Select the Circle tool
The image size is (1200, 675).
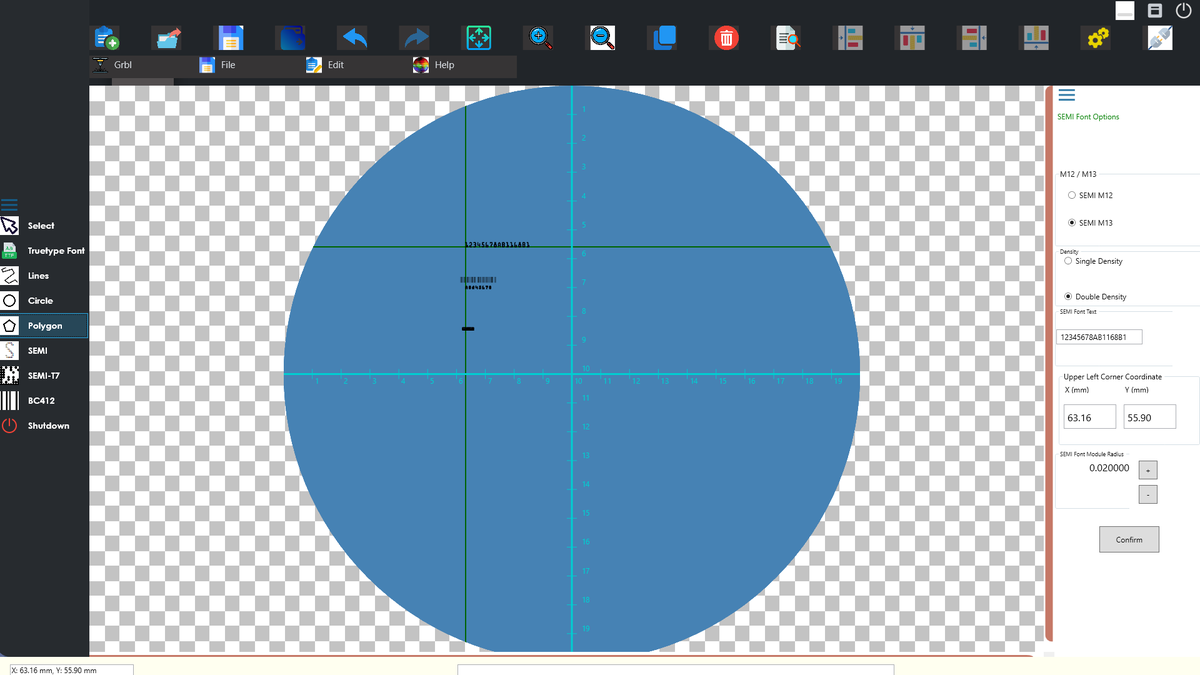click(44, 301)
